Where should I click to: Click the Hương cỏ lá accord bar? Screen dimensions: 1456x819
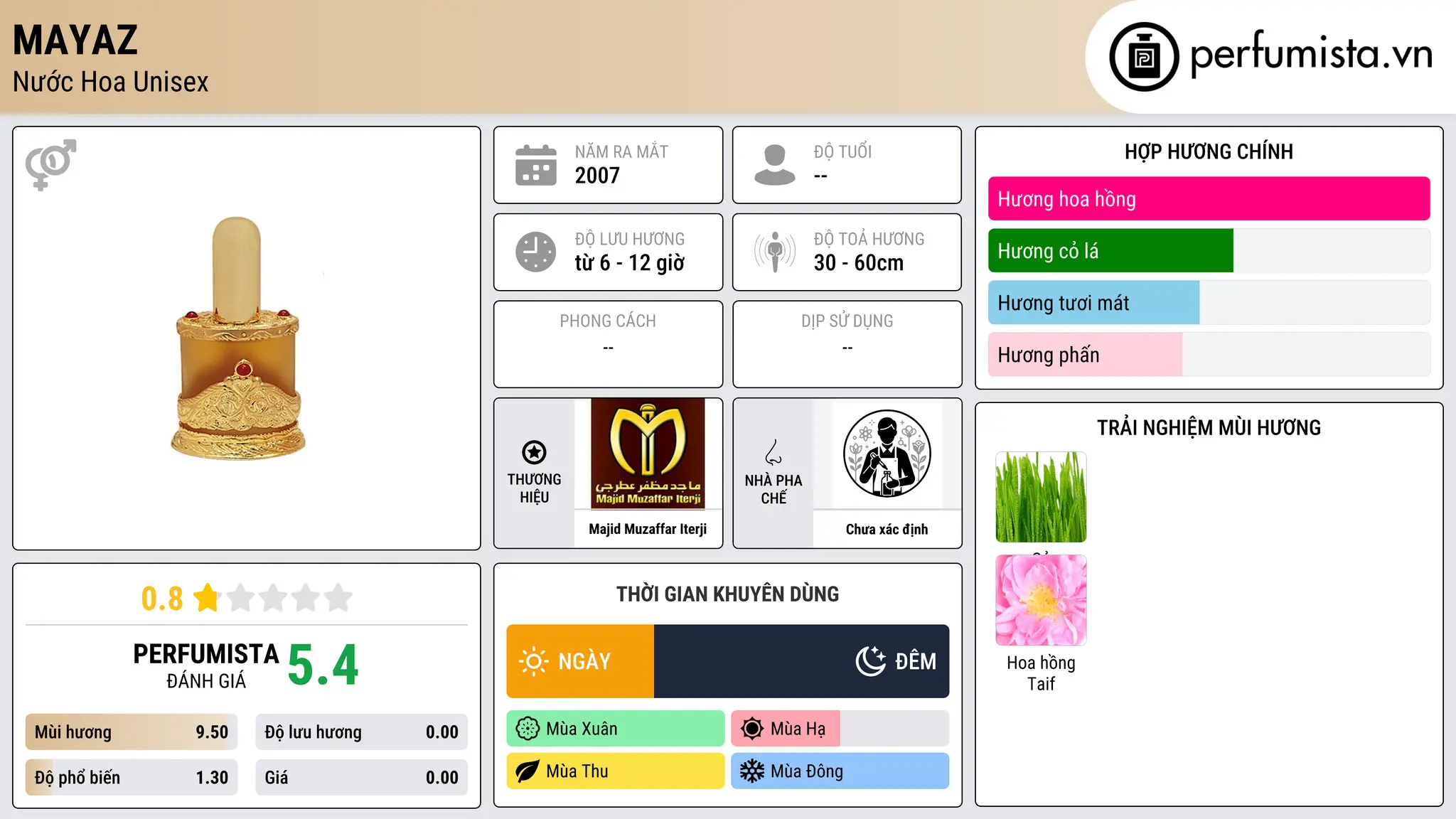1209,251
